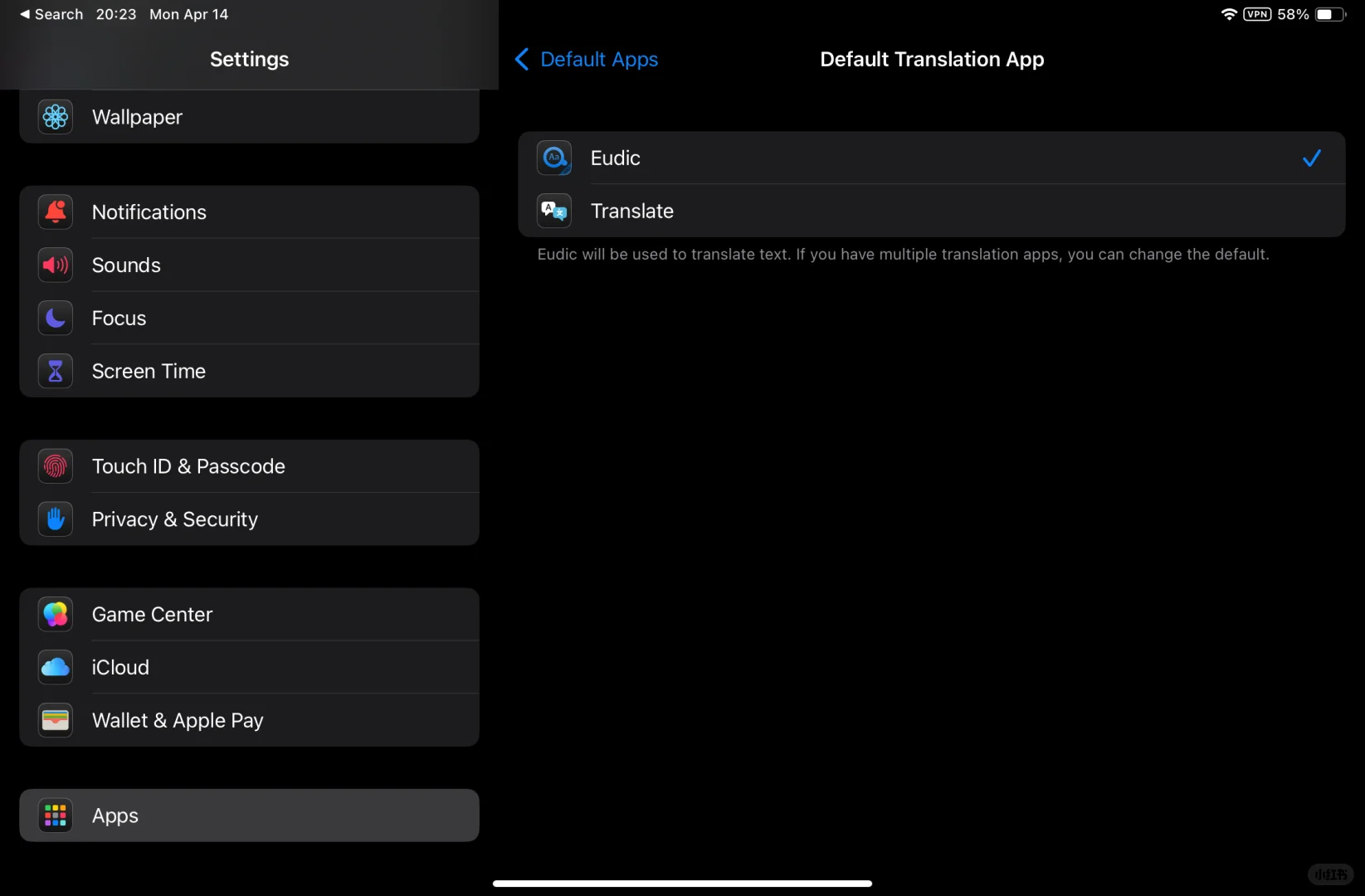Tap the Eudic explanation footer text

[903, 254]
